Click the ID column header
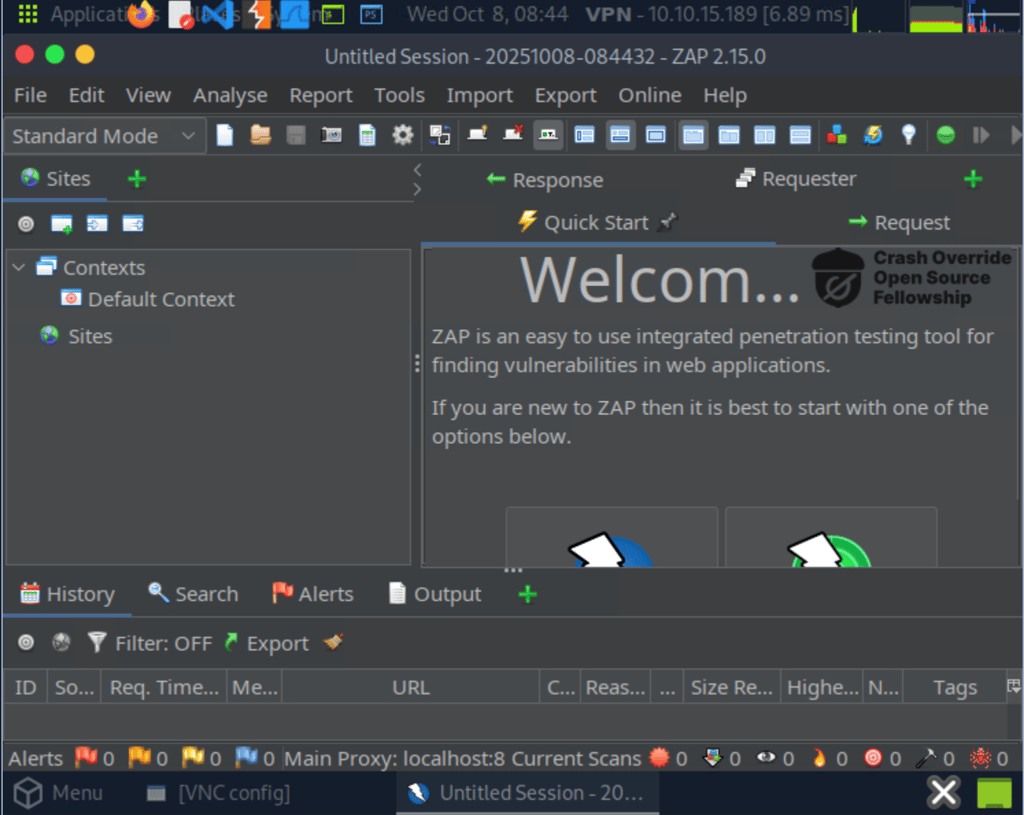The width and height of the screenshot is (1024, 815). point(25,687)
